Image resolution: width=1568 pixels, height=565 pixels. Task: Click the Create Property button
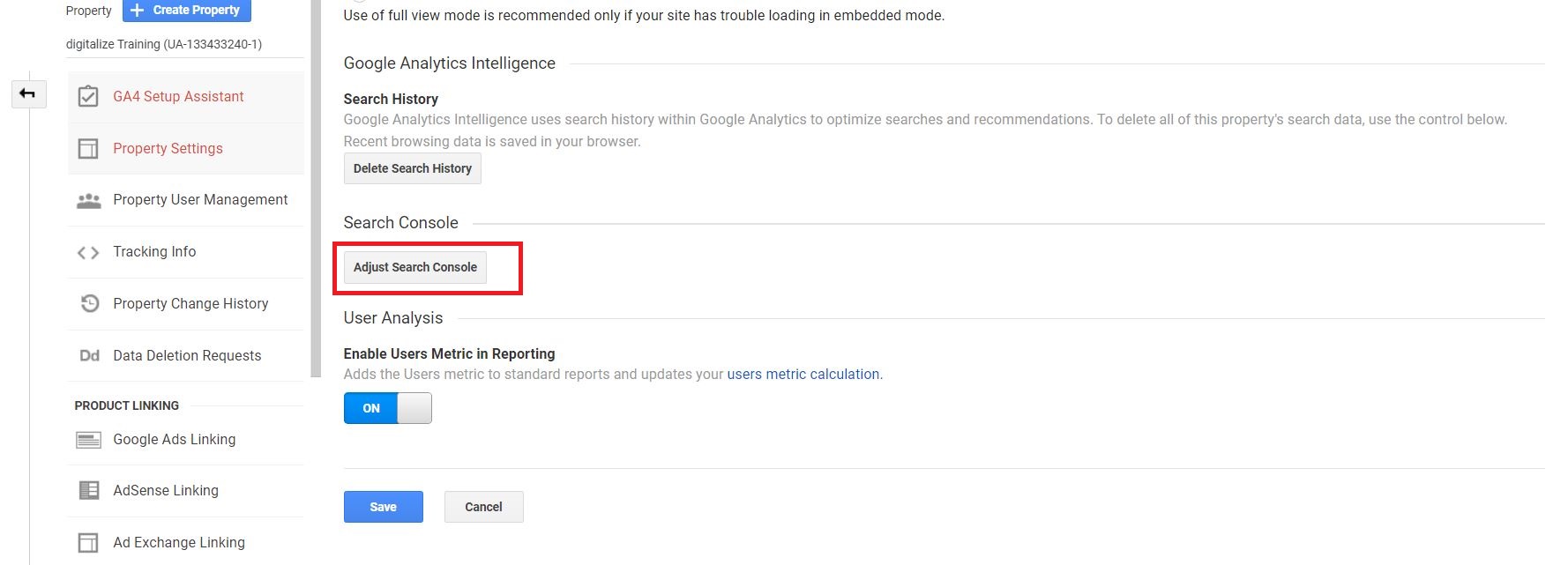185,10
